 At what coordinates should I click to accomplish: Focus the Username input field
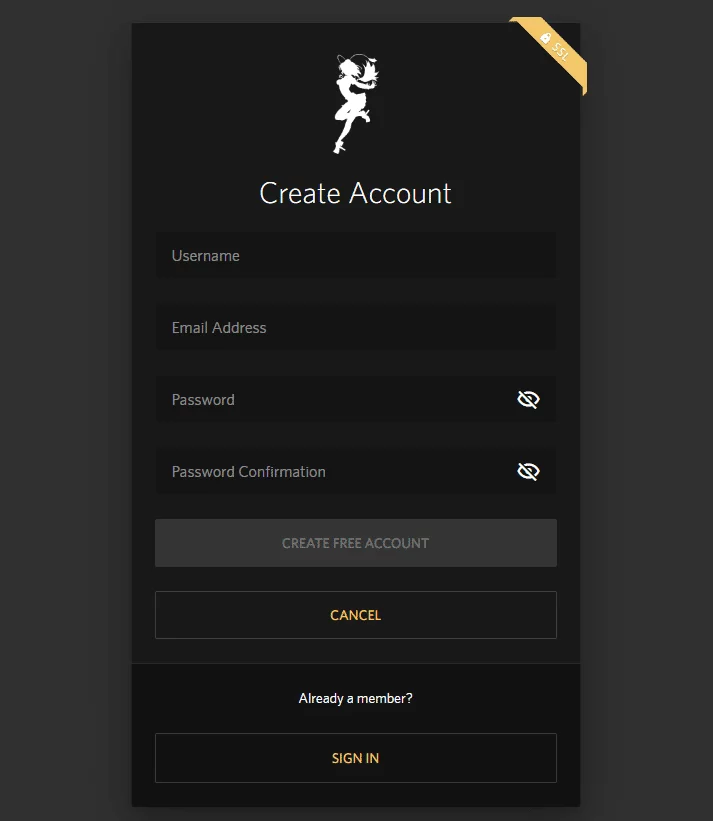tap(356, 256)
